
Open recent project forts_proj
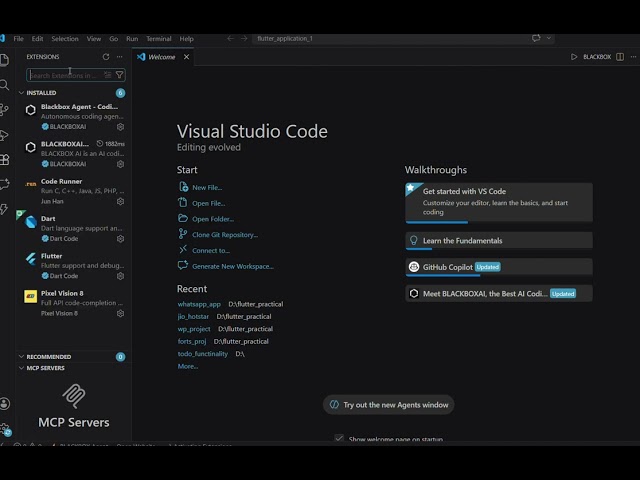click(192, 341)
